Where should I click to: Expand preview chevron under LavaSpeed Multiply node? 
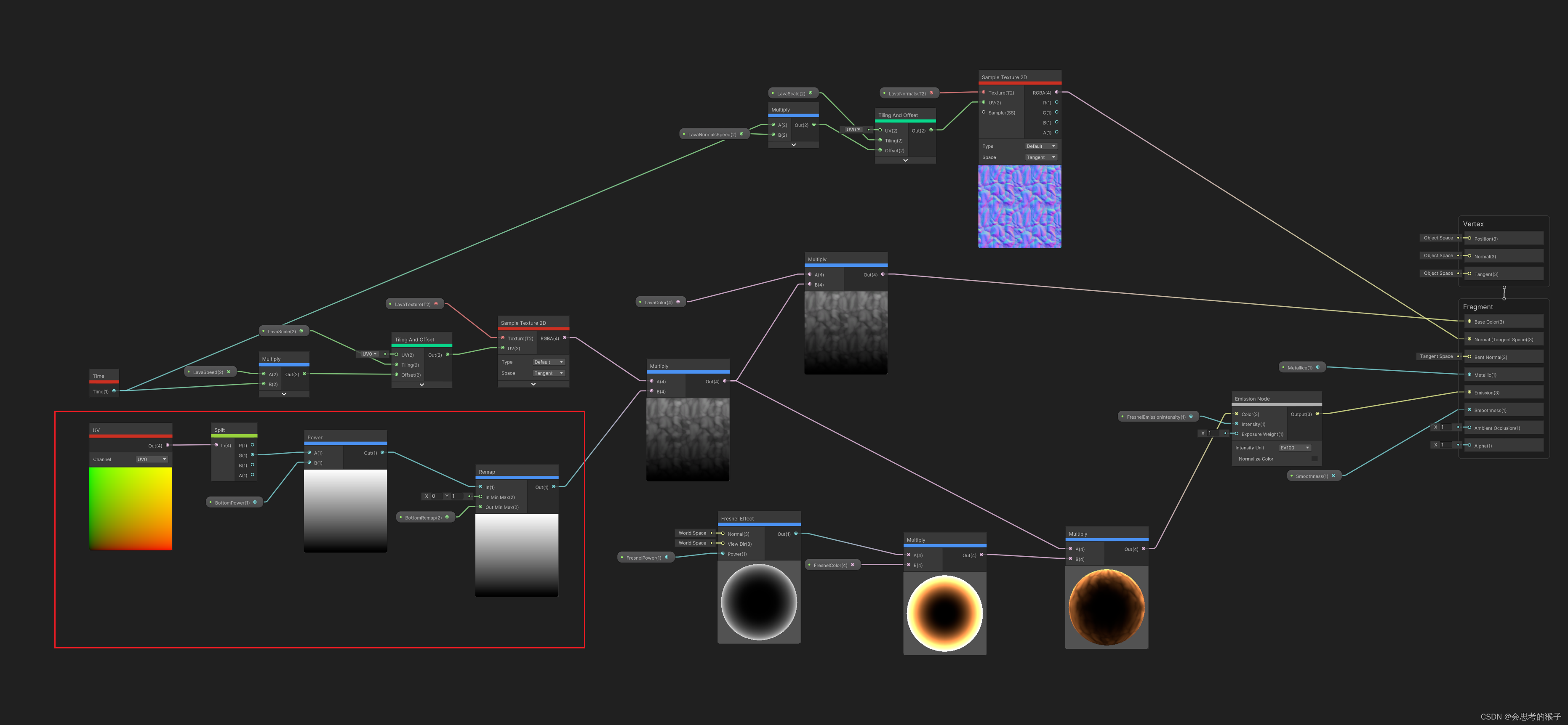click(284, 394)
